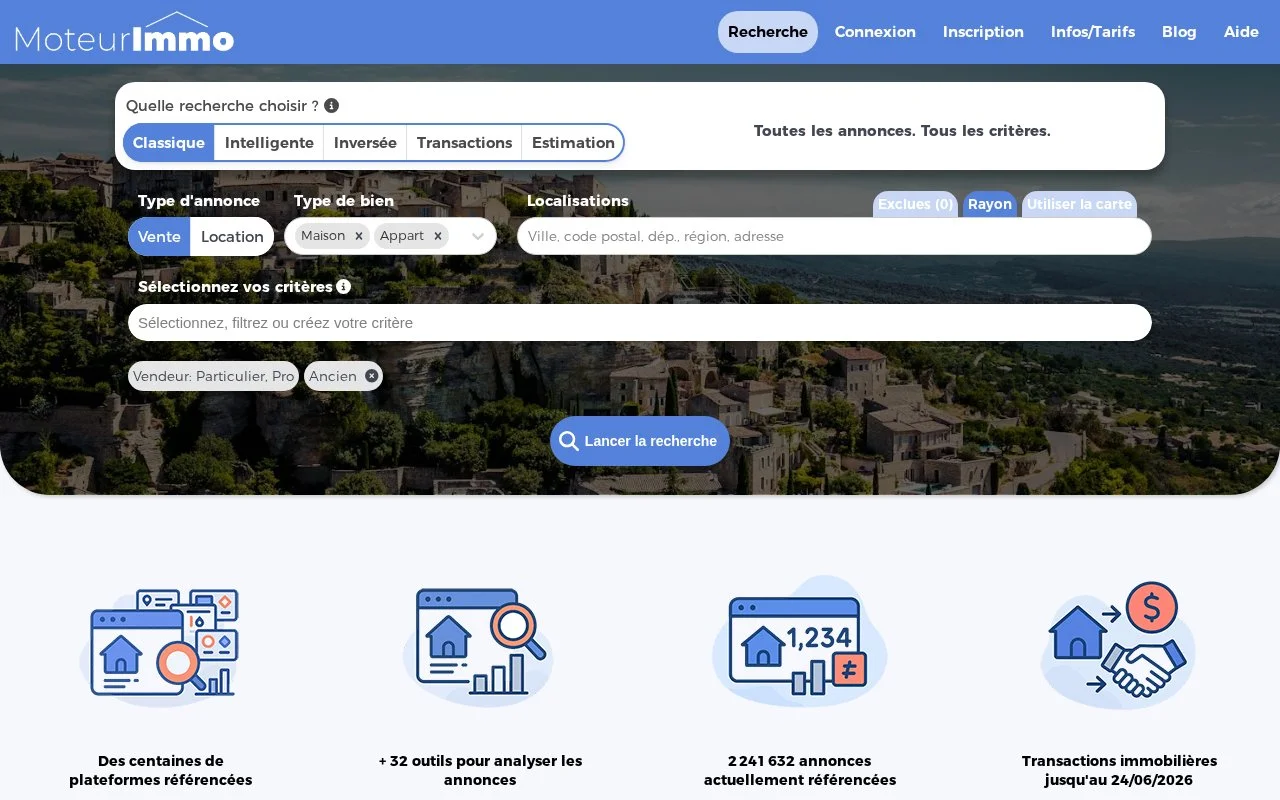The height and width of the screenshot is (800, 1280).
Task: Select Vente listing type
Action: click(159, 237)
